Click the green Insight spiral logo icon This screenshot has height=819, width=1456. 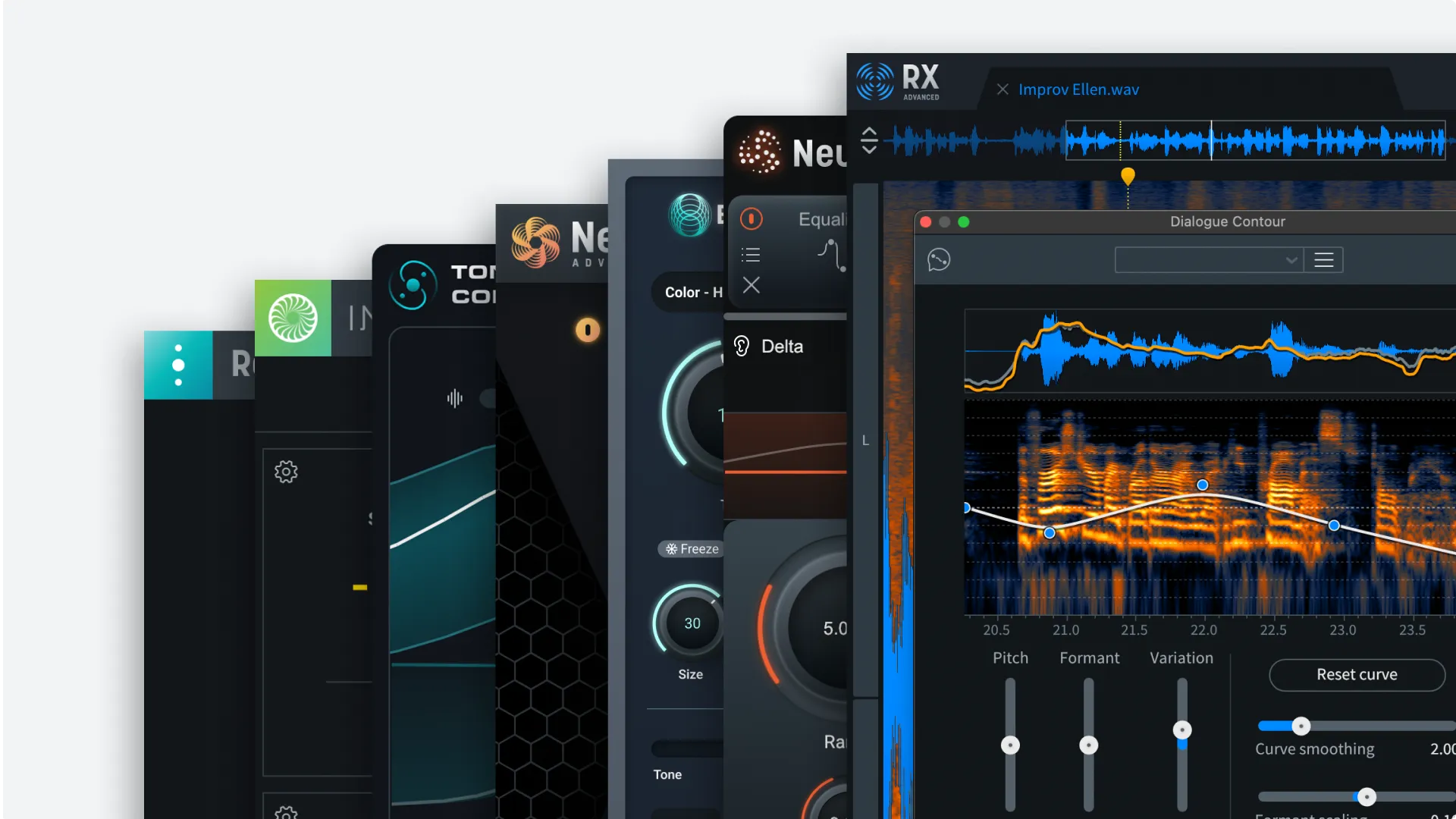click(293, 318)
